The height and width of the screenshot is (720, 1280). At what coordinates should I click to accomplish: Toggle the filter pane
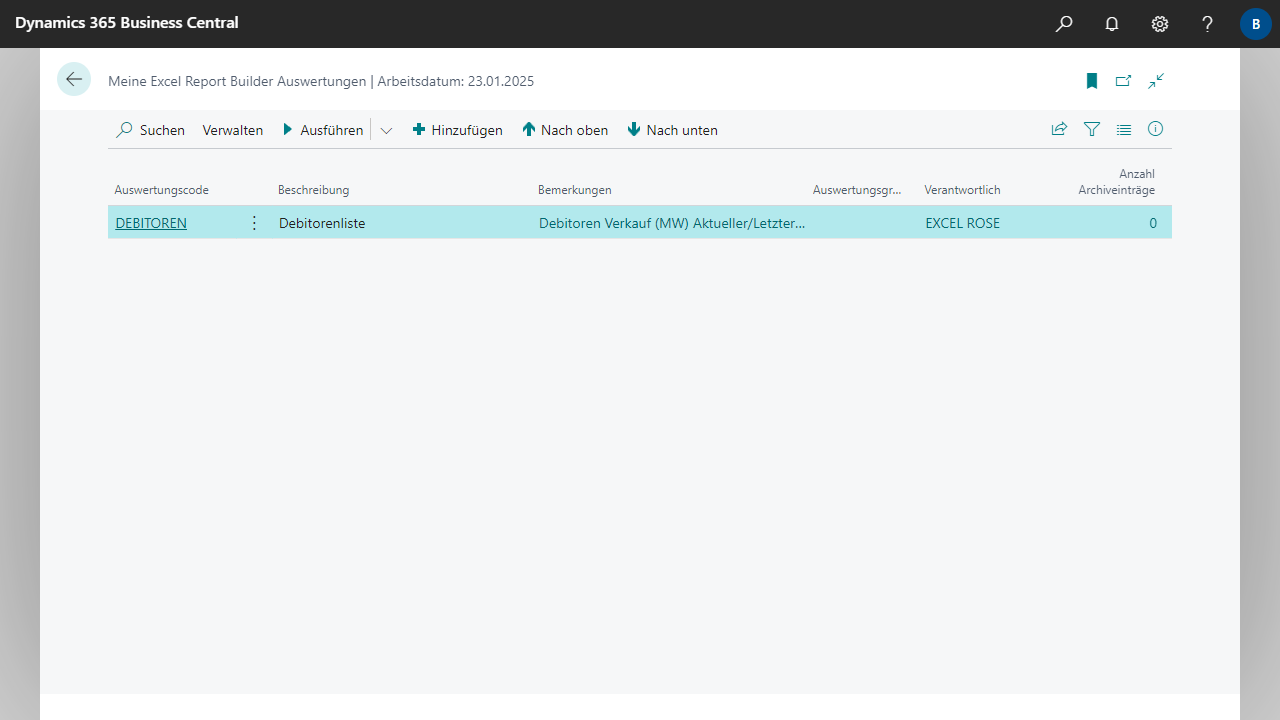click(x=1092, y=129)
